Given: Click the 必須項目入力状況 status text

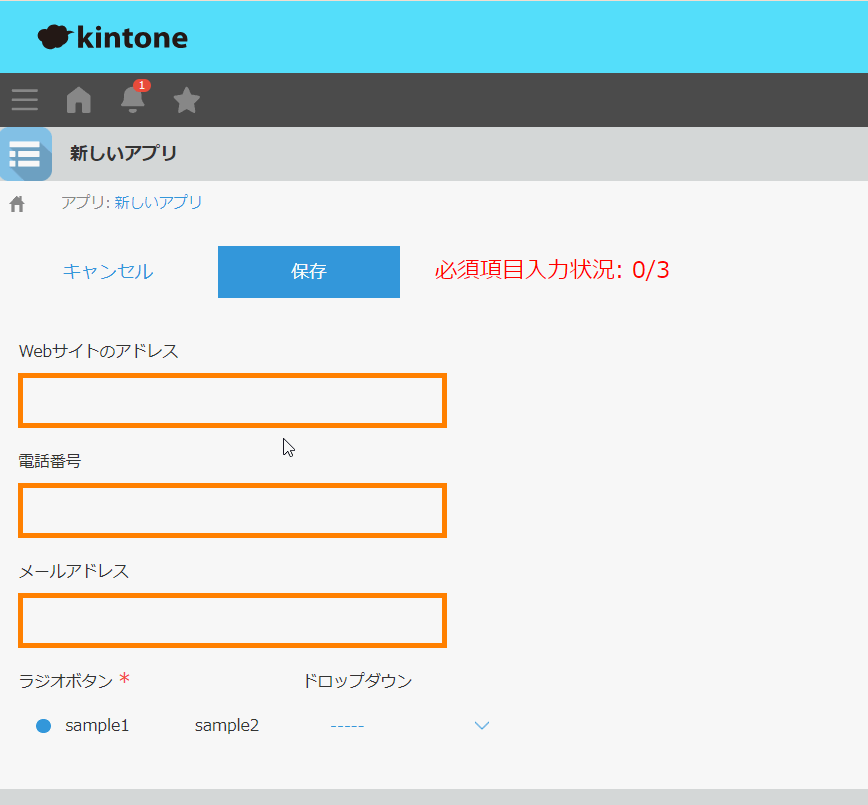Looking at the screenshot, I should click(x=552, y=270).
